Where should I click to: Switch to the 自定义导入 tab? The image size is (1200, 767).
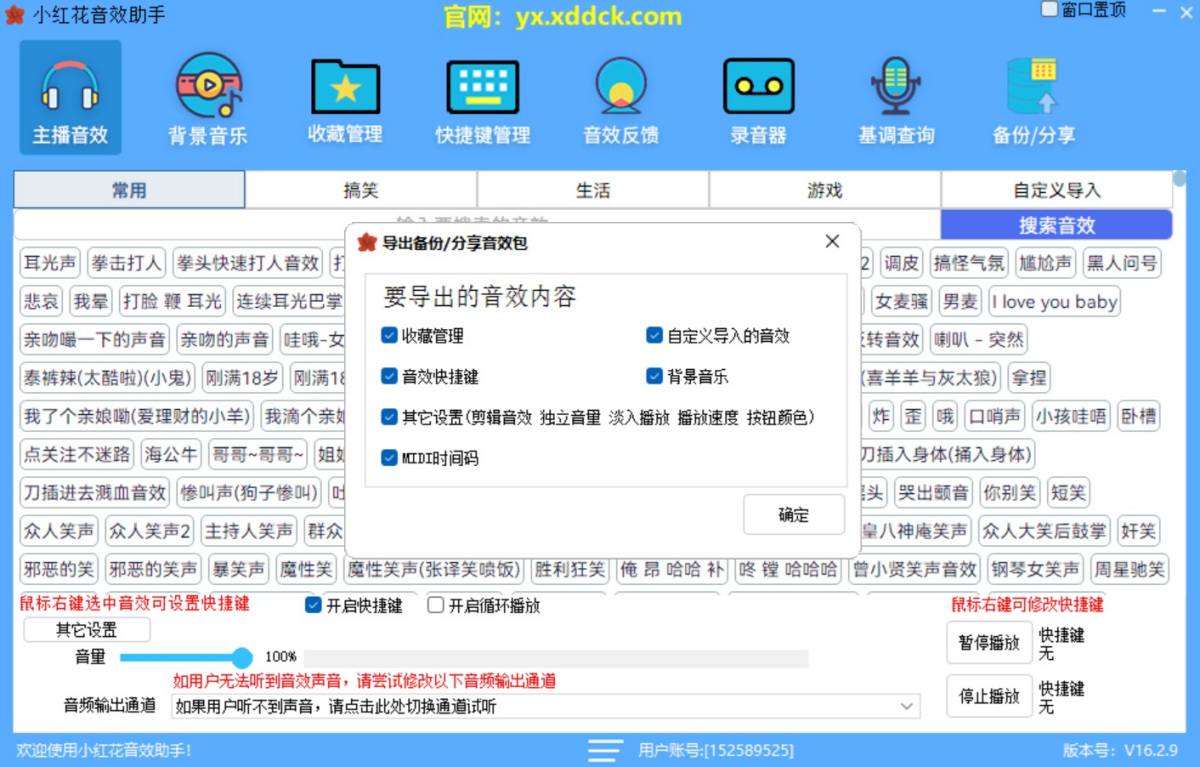pos(1054,189)
